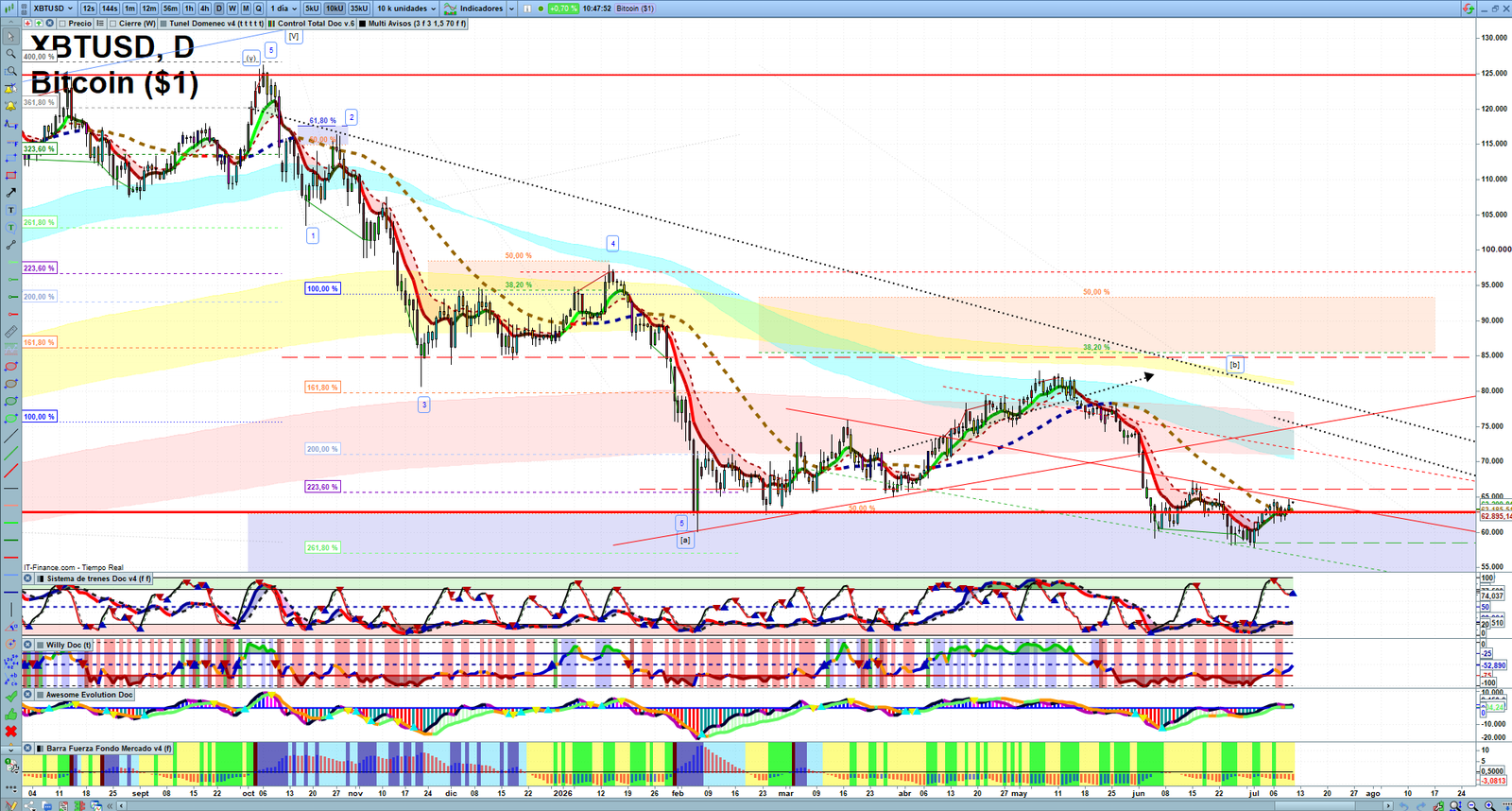Select the red ellipse drawing tool
The height and width of the screenshot is (811, 1512).
[10, 367]
